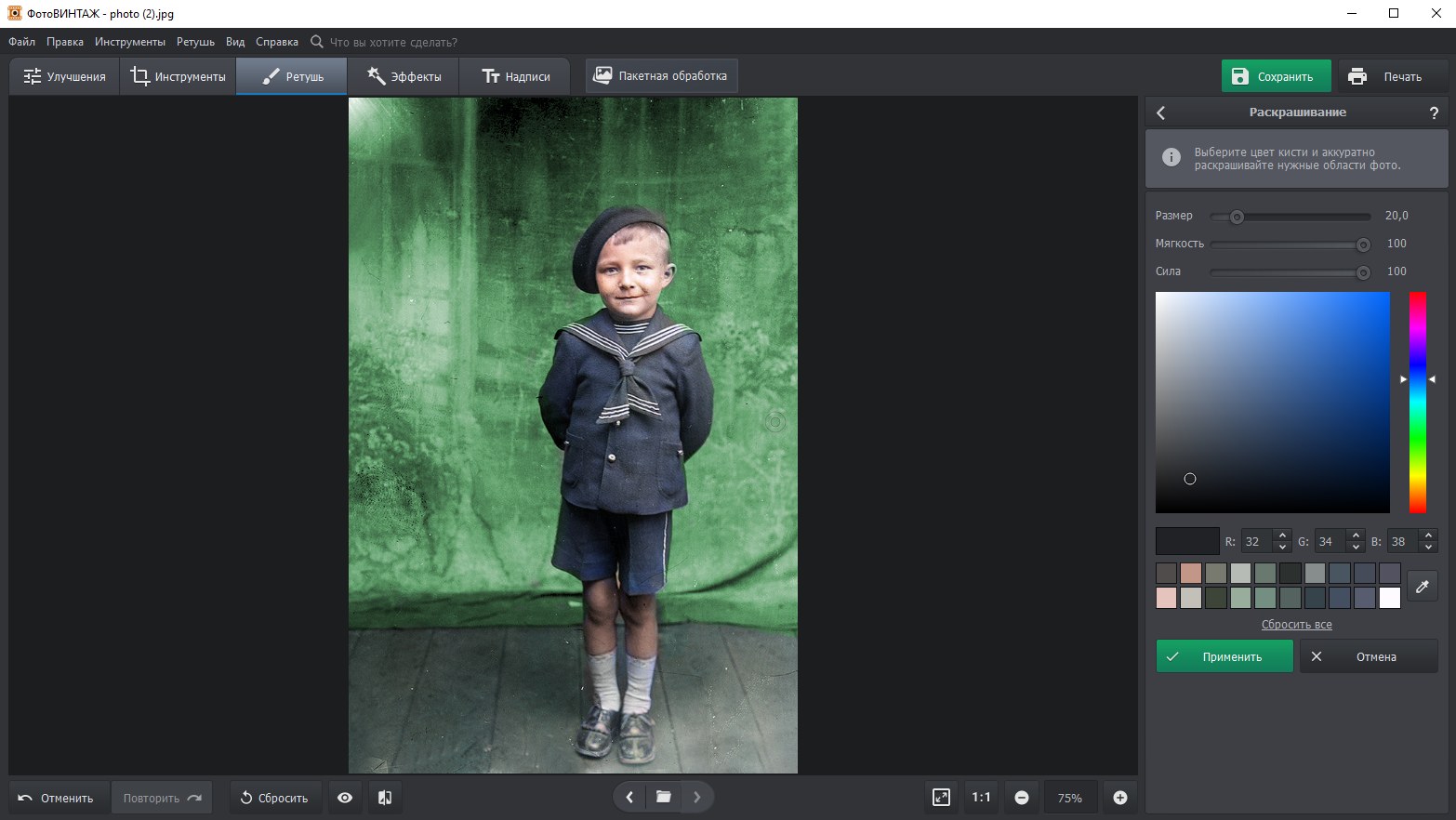Screen dimensions: 1456x820
Task: Zoom in with the plus icon
Action: click(1120, 798)
